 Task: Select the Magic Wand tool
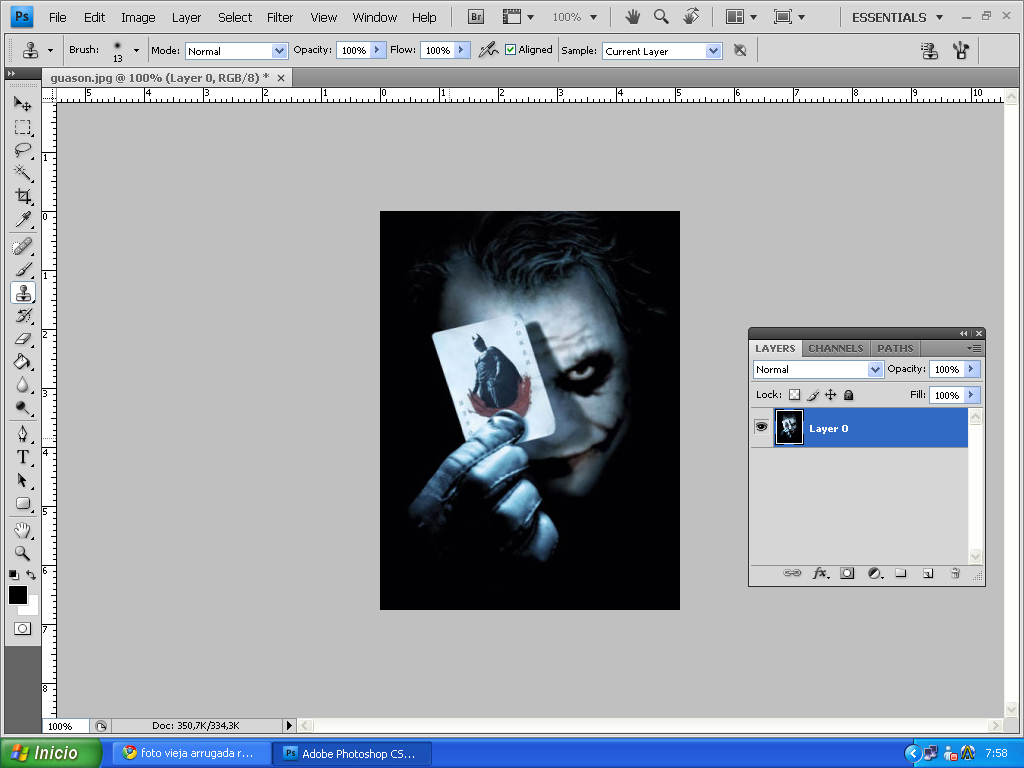[22, 173]
